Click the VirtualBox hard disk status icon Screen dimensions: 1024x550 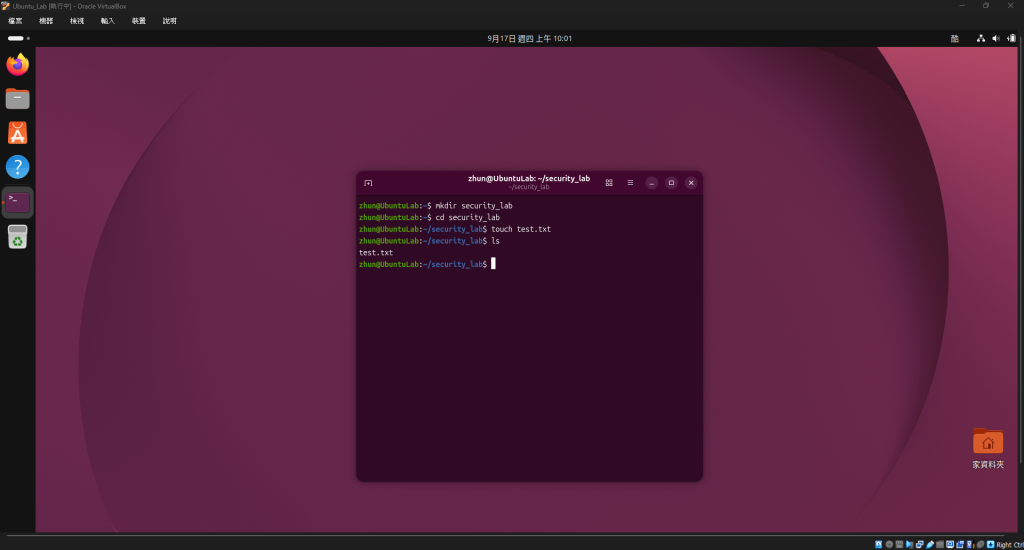(878, 544)
